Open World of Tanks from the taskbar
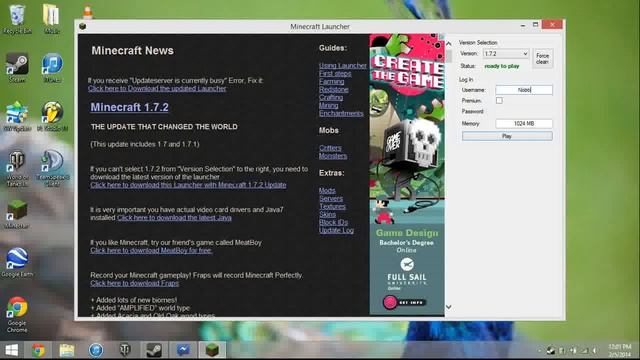640x360 pixels. click(x=125, y=350)
